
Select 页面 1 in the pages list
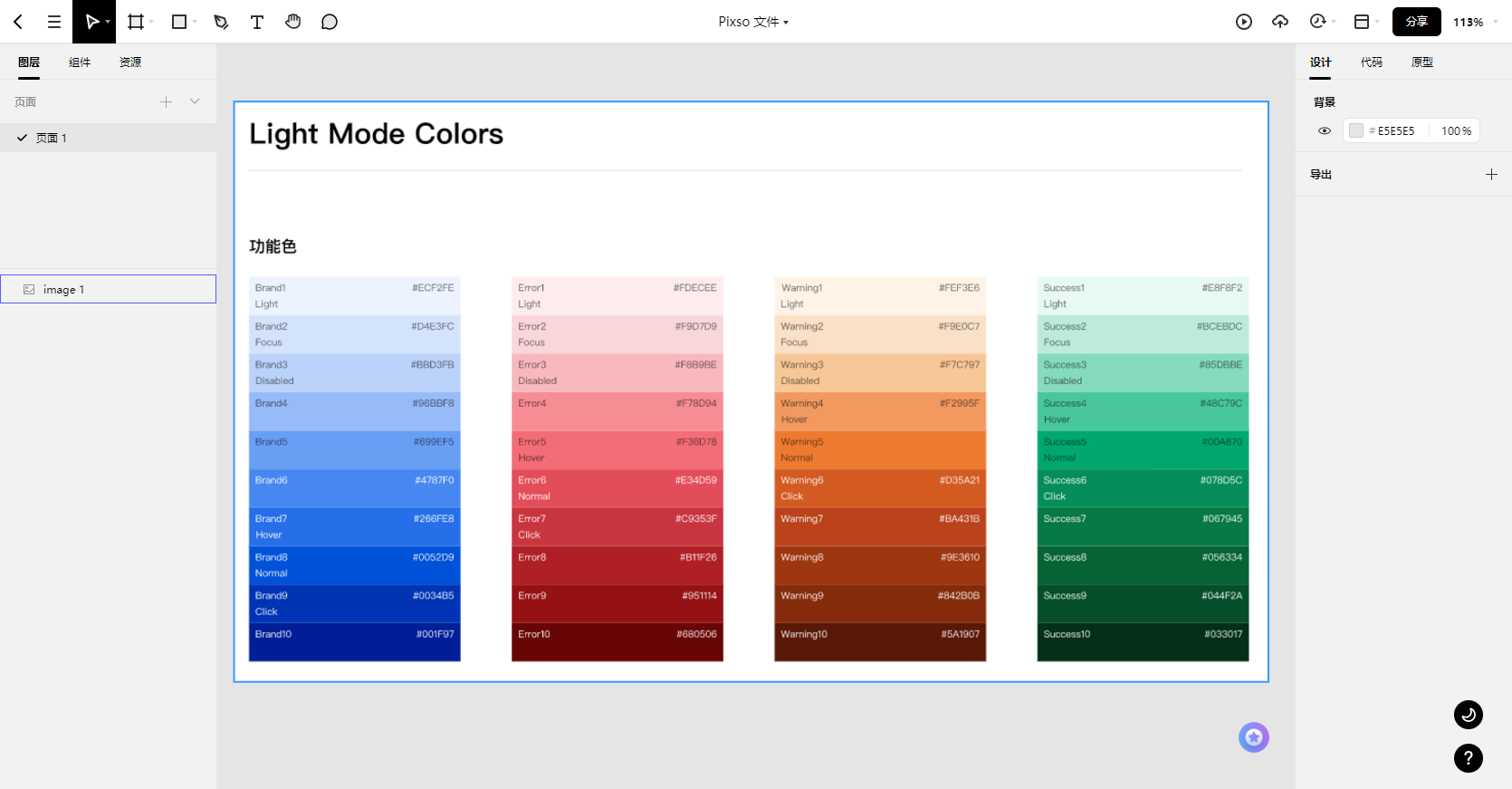[109, 138]
